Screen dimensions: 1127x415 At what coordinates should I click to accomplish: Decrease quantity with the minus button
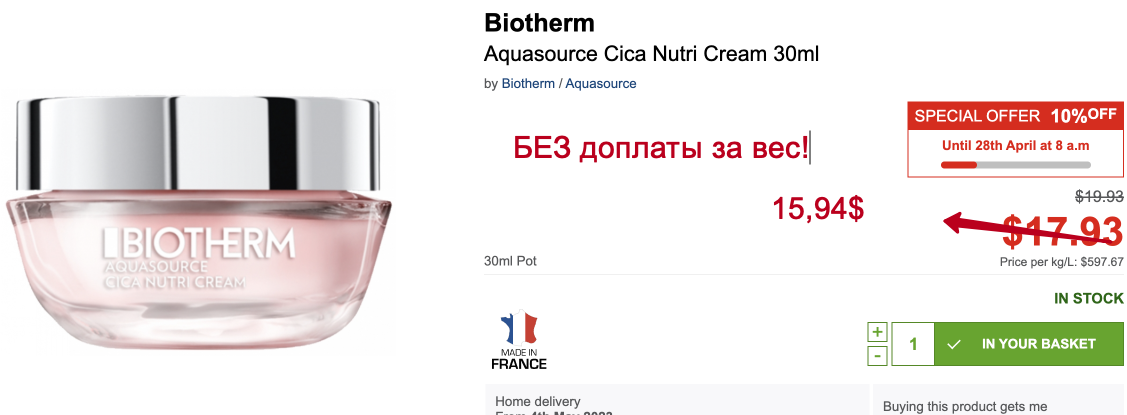(x=877, y=355)
